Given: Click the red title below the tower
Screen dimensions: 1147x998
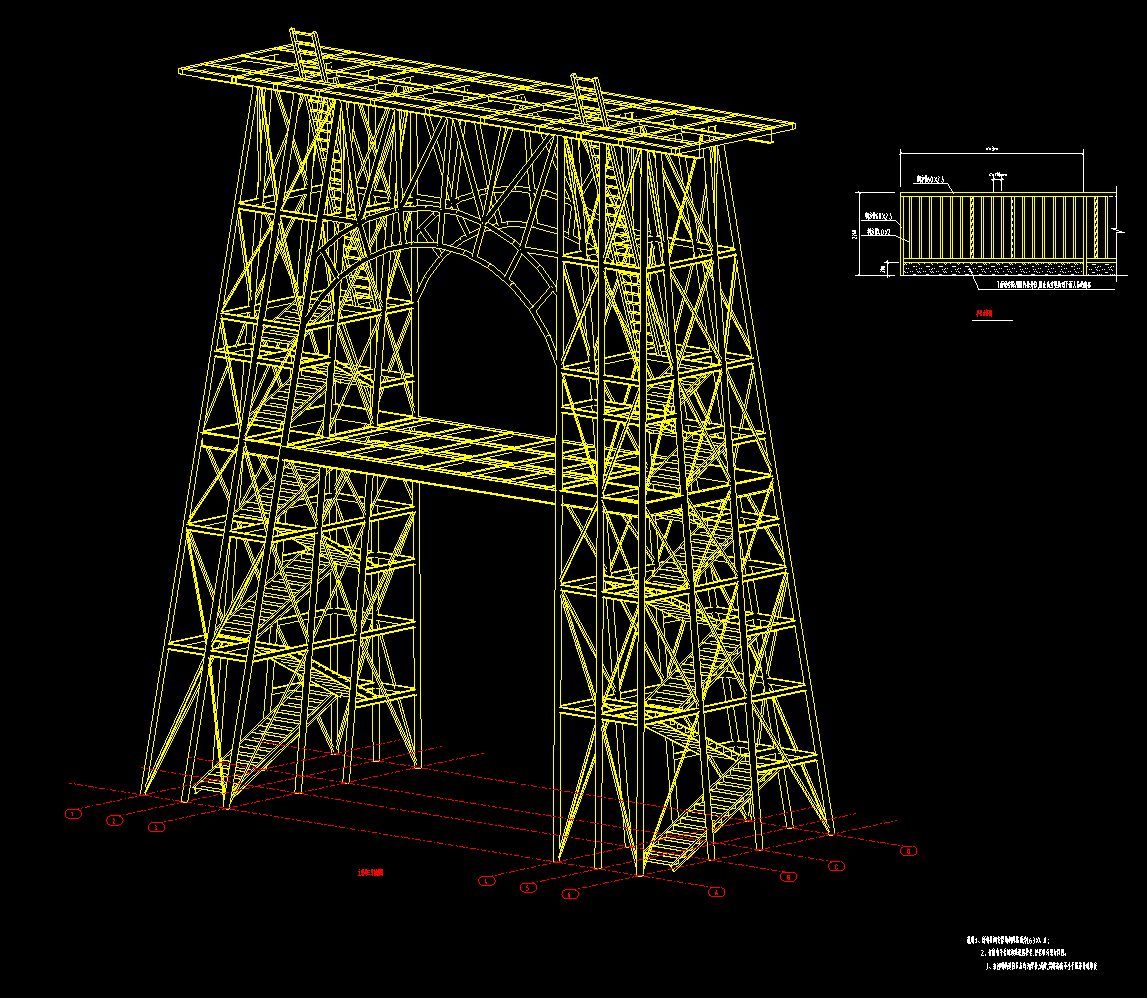Looking at the screenshot, I should [370, 873].
